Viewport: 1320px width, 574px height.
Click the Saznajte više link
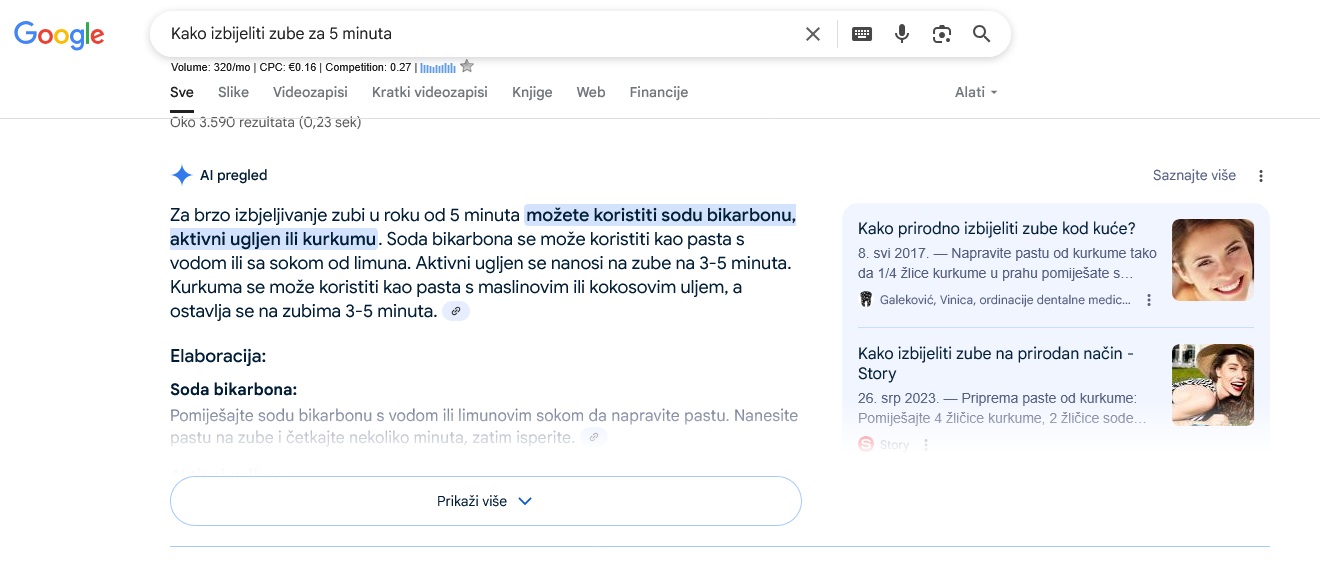[1194, 176]
